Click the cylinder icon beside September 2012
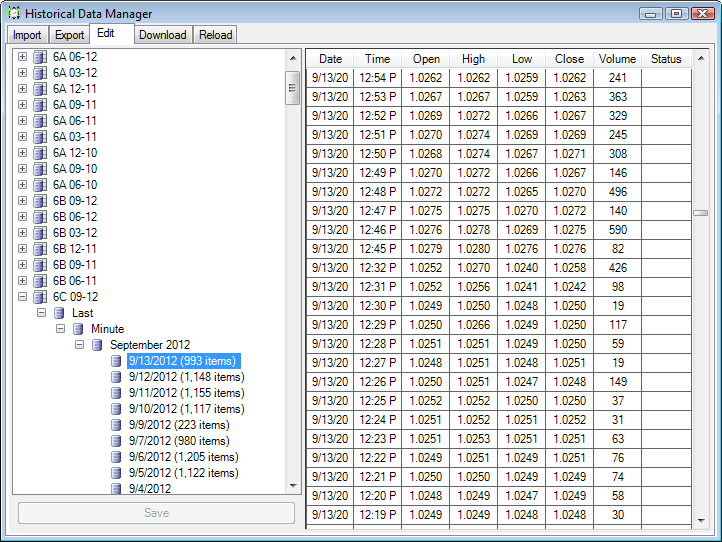This screenshot has width=722, height=542. point(97,345)
